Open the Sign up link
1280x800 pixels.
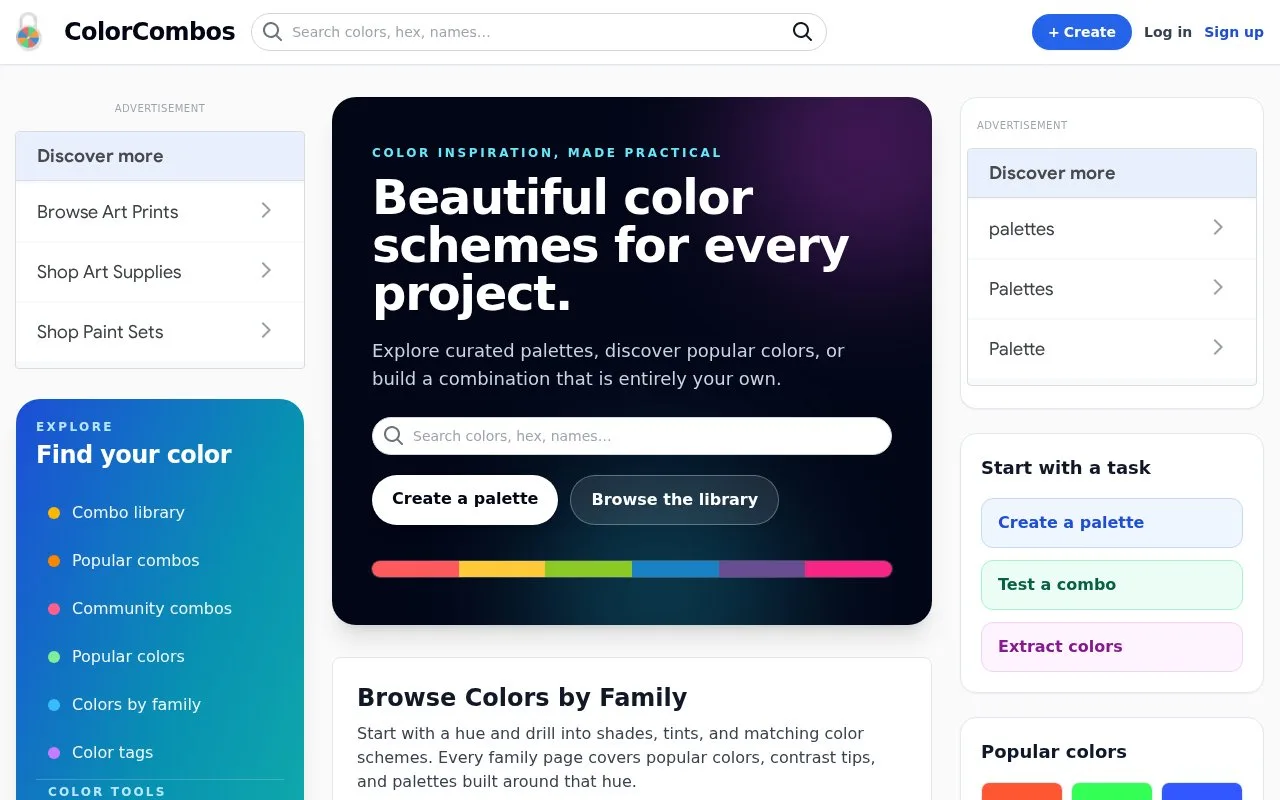pyautogui.click(x=1234, y=32)
